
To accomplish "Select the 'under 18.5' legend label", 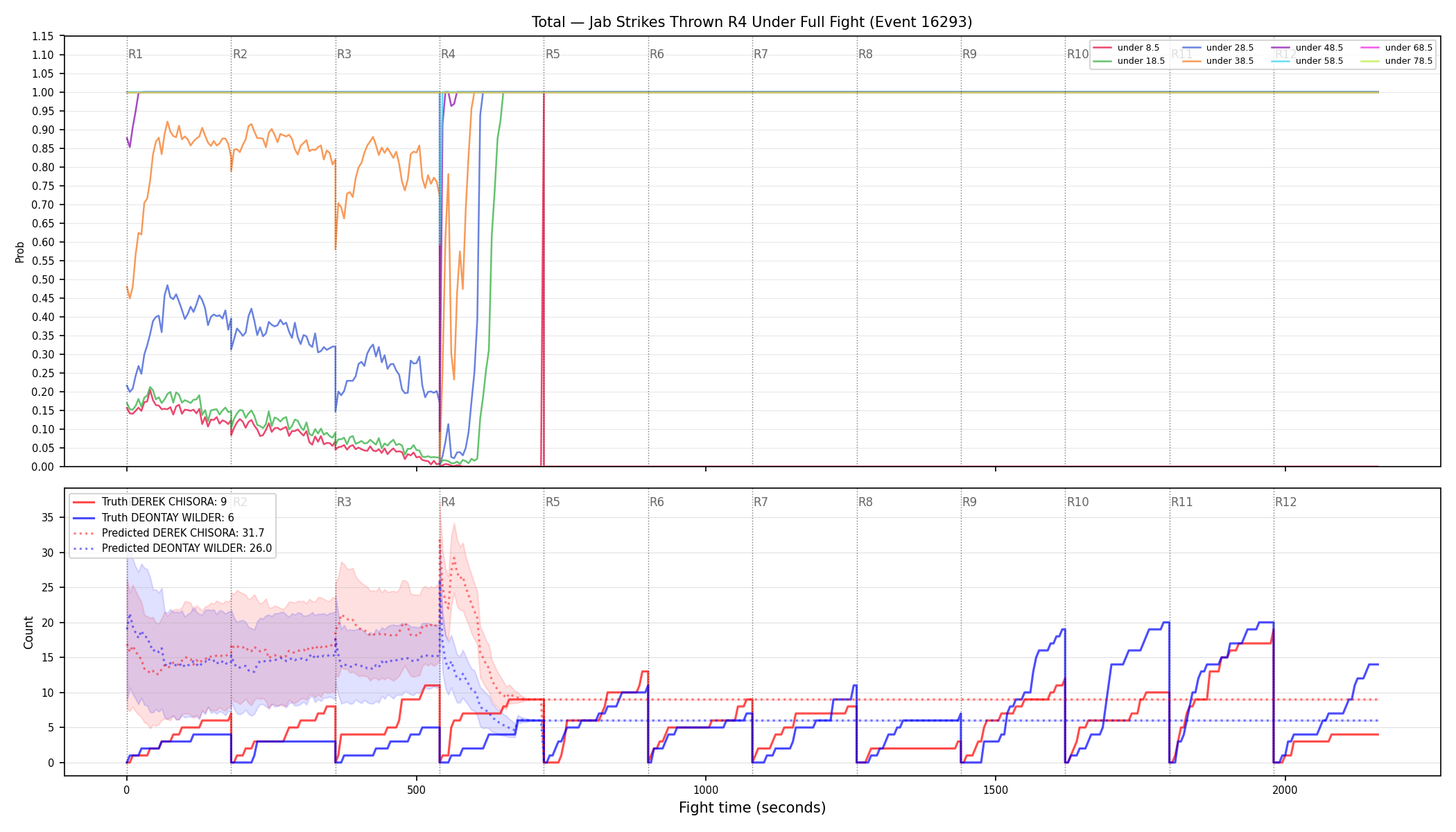I will point(1141,61).
